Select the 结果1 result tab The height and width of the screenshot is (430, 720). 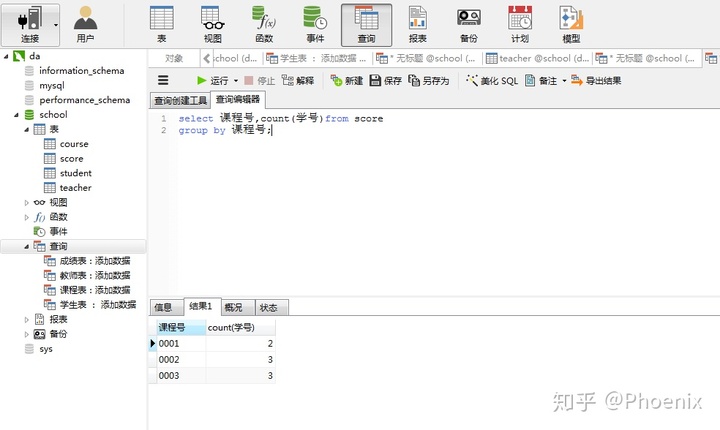(201, 306)
